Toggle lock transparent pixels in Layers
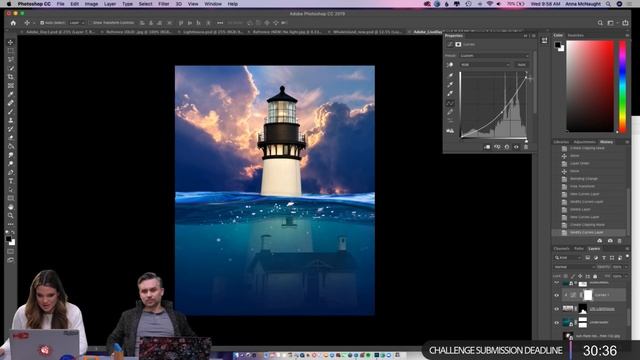Viewport: 640px width, 360px height. 565,276
